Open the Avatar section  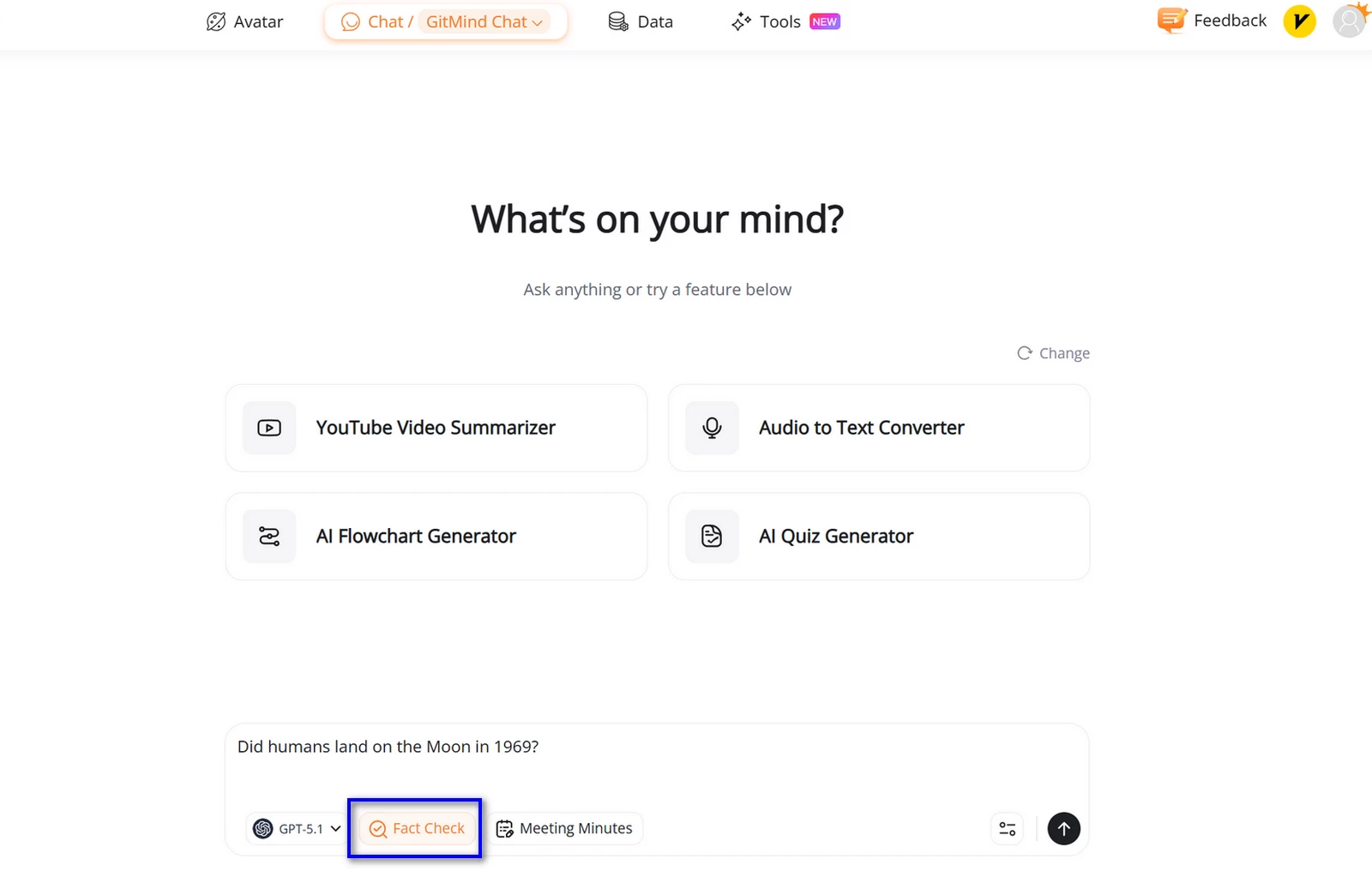[x=244, y=21]
